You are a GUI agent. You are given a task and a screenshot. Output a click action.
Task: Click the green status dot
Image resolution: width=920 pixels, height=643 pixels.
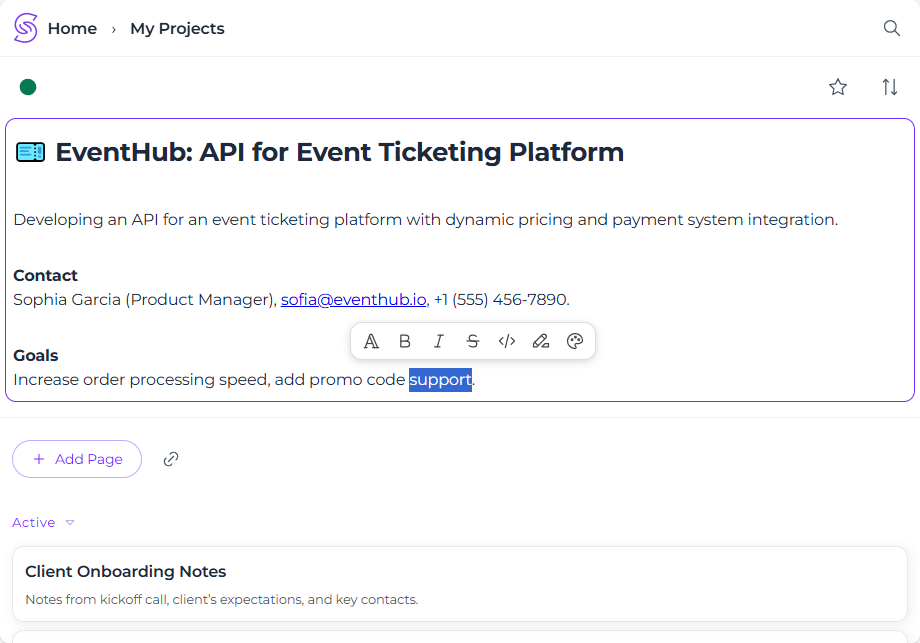(28, 87)
